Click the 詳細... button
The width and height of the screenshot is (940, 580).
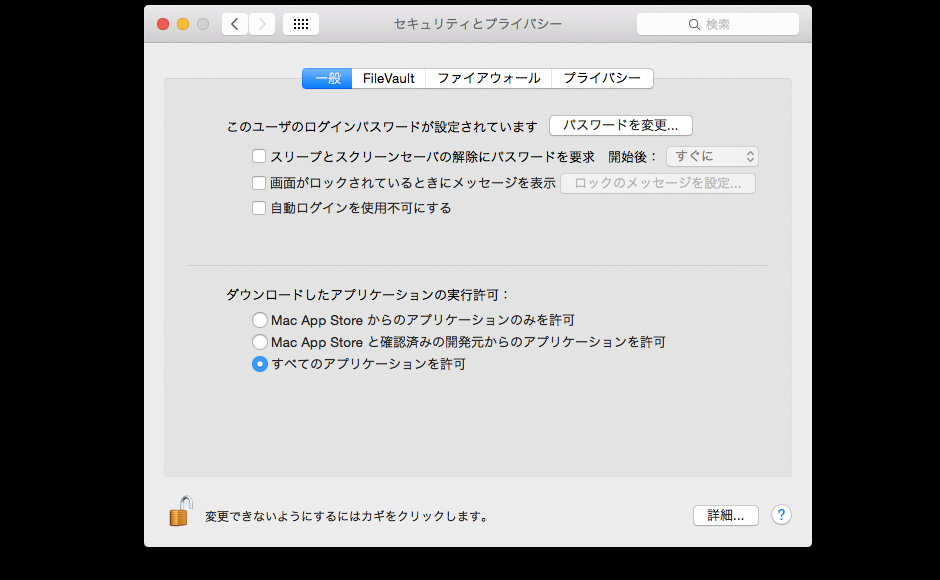(x=725, y=515)
